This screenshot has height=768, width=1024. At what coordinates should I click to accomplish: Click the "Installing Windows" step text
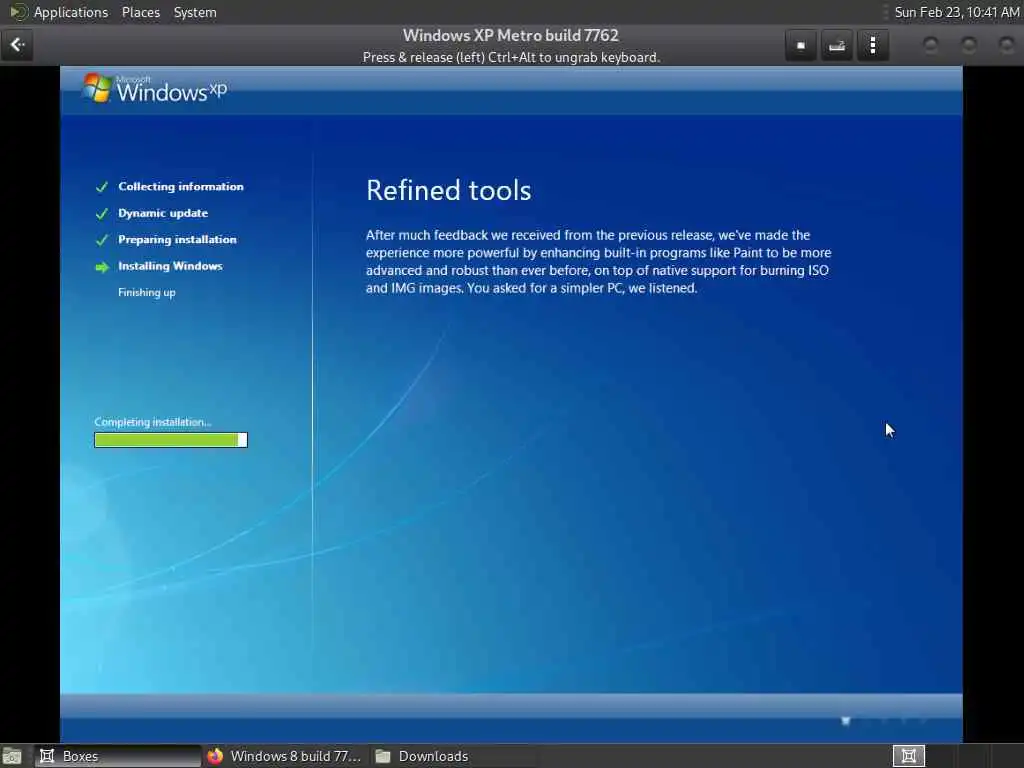click(x=170, y=266)
